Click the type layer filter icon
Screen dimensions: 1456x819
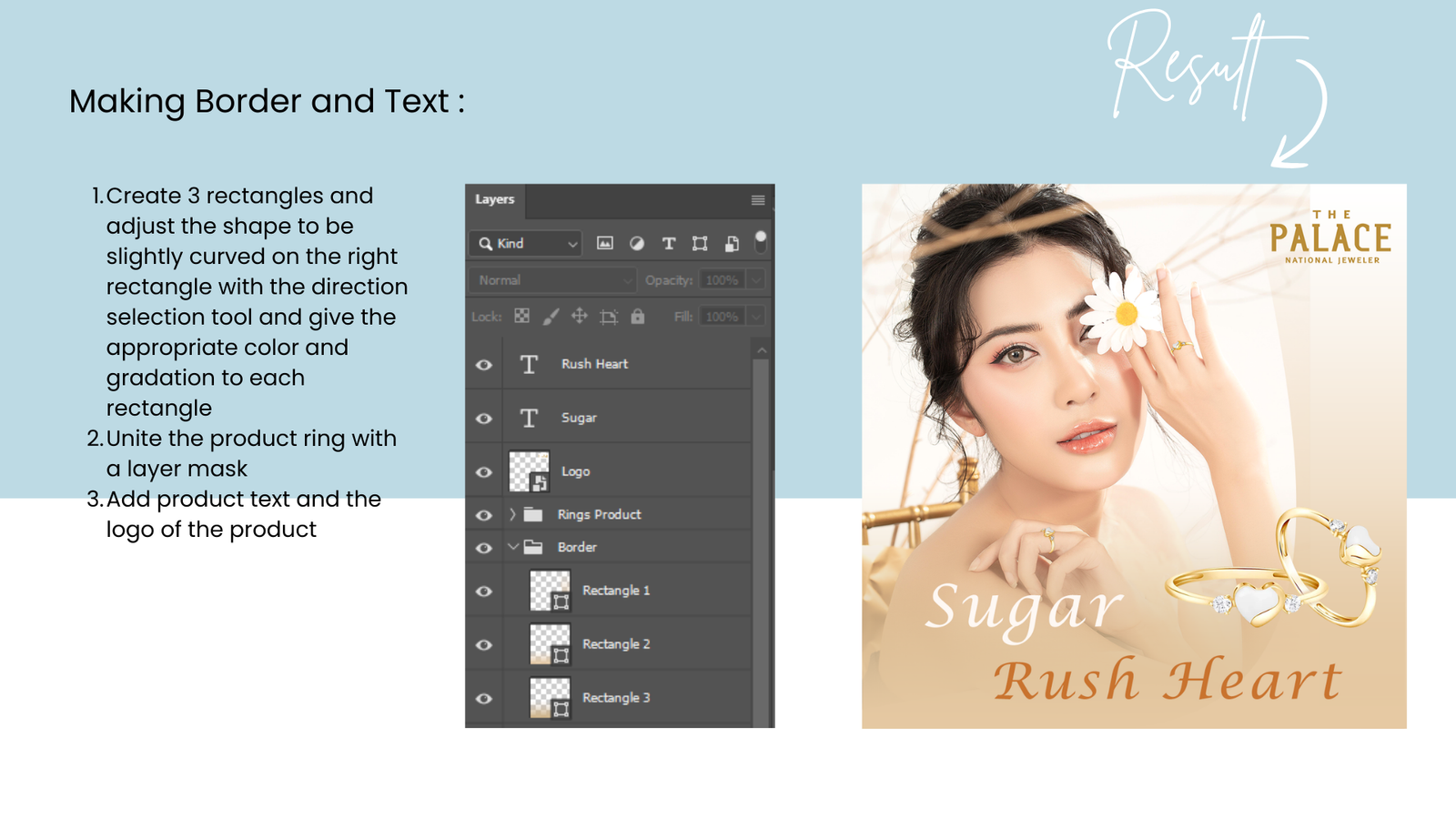(x=669, y=243)
